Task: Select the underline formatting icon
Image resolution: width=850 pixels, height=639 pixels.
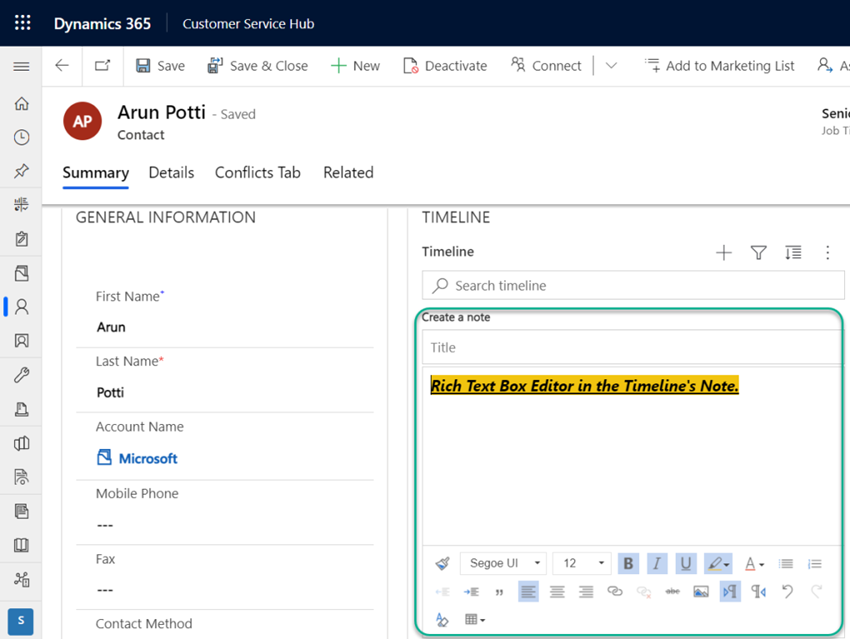Action: click(687, 563)
